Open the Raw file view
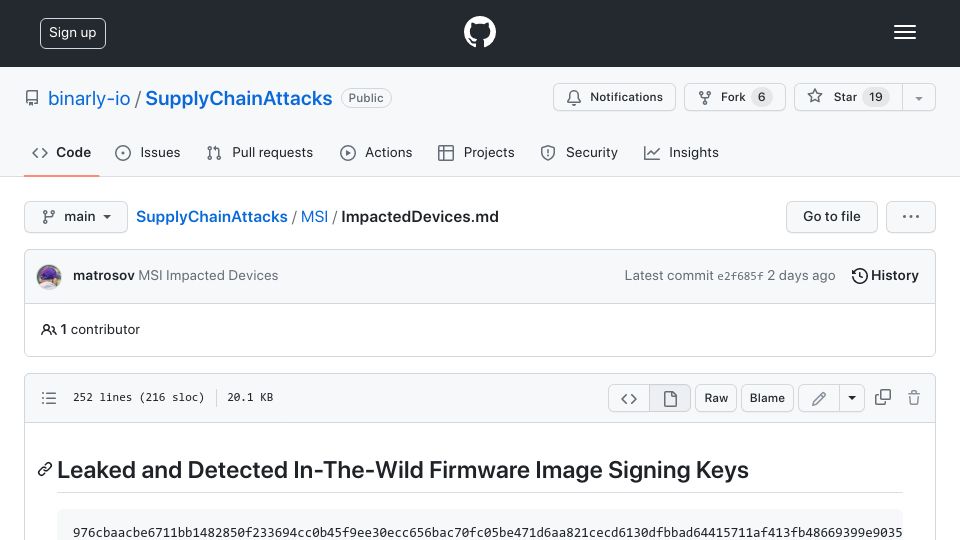The height and width of the screenshot is (540, 960). coord(716,399)
